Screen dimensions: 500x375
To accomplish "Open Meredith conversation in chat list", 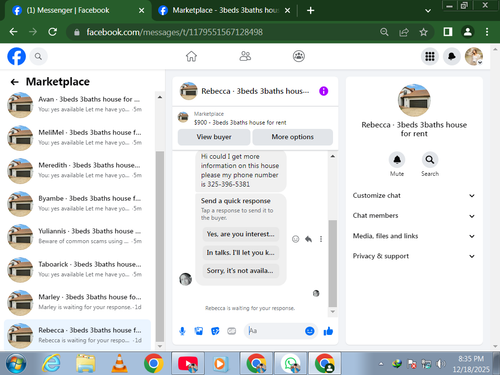I will tap(77, 170).
